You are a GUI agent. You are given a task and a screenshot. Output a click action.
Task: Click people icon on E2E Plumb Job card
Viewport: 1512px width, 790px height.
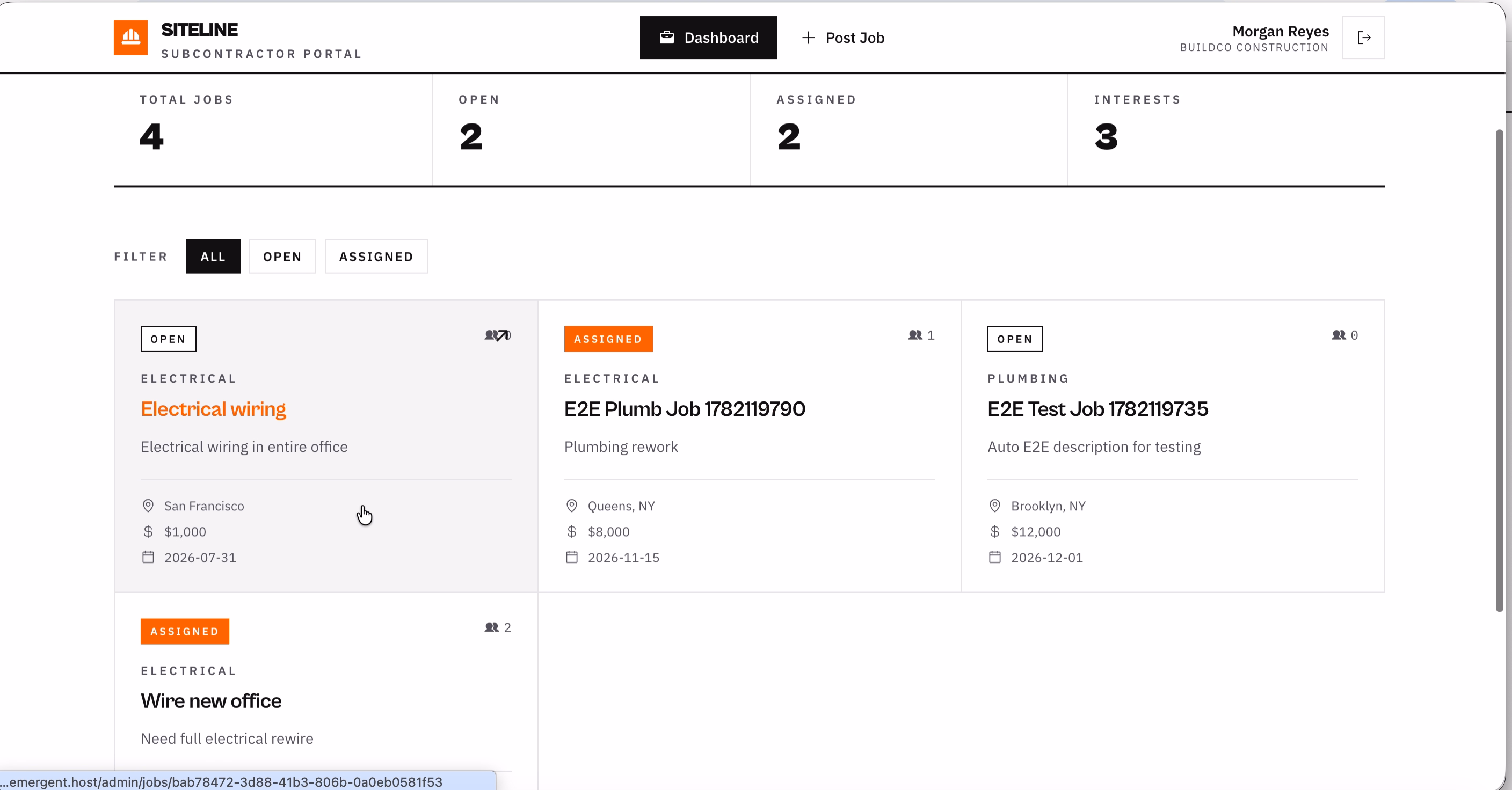tap(915, 335)
